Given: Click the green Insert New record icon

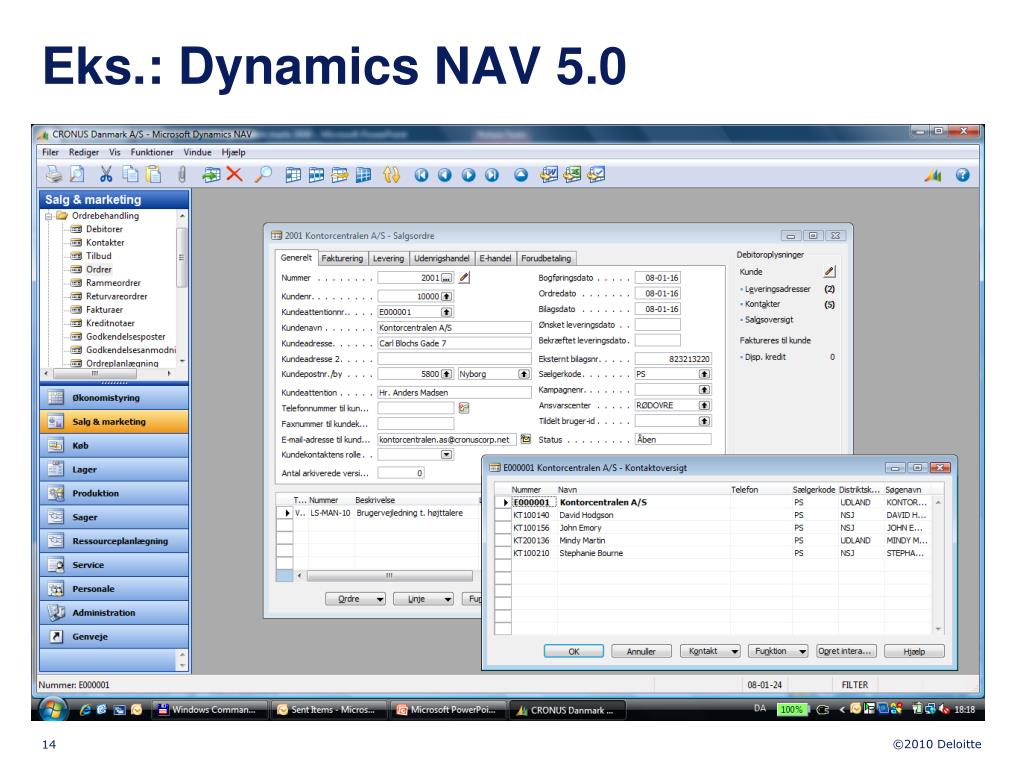Looking at the screenshot, I should point(211,174).
